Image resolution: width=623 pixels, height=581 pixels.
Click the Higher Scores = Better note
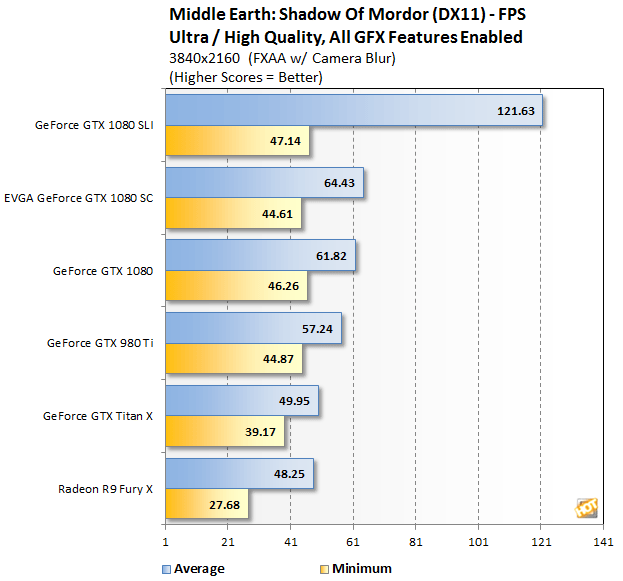click(246, 77)
